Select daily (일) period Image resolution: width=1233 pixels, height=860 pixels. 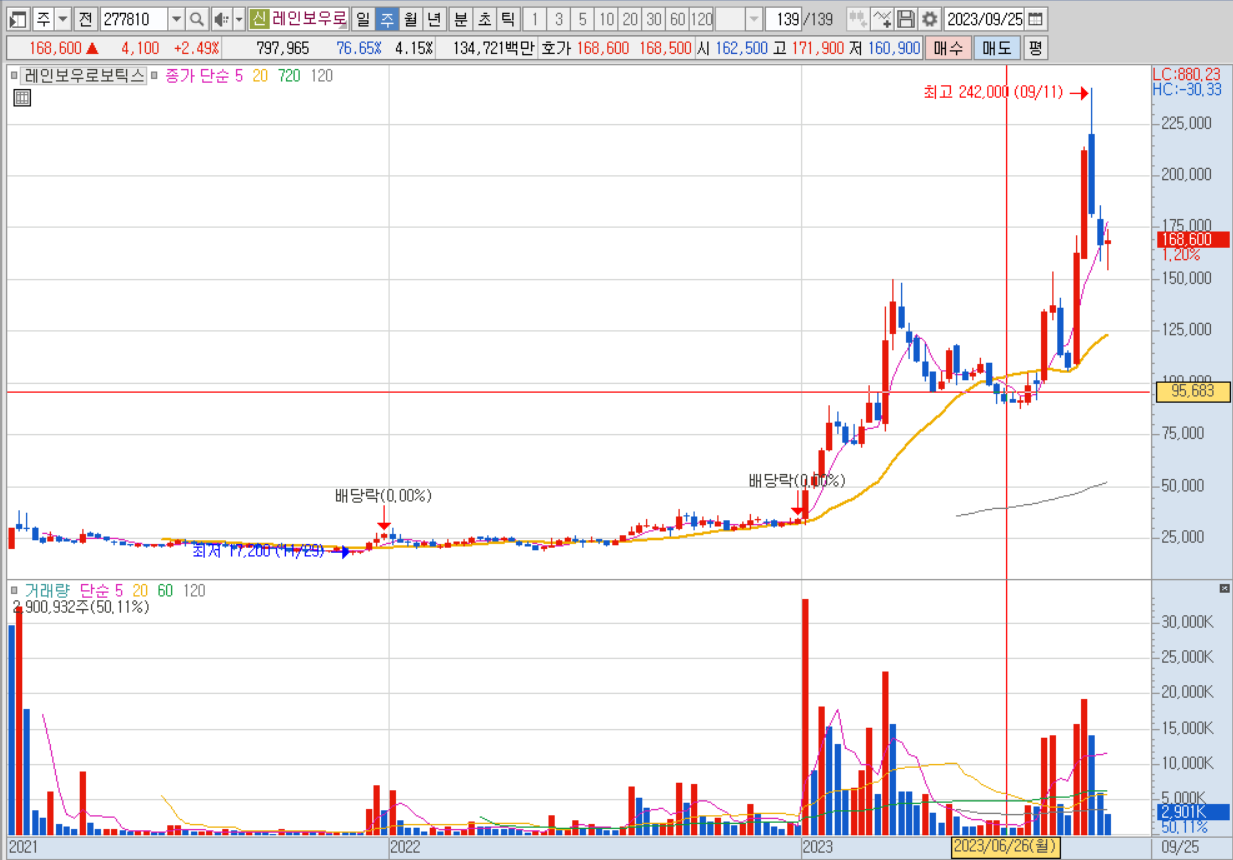click(362, 18)
